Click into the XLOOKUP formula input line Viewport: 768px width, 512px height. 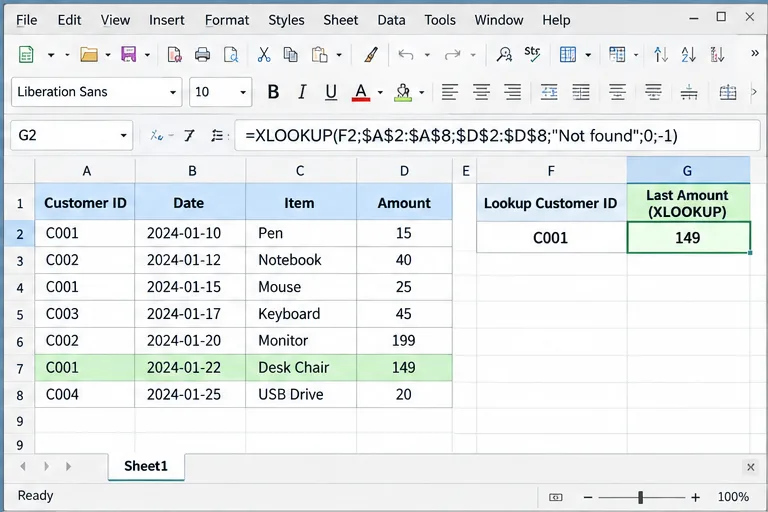pos(497,135)
